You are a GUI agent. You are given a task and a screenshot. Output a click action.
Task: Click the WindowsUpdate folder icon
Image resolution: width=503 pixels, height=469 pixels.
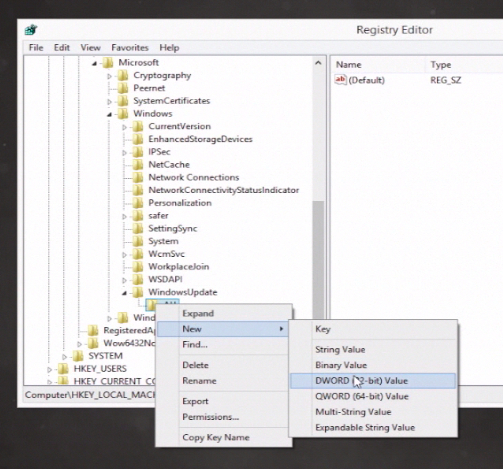pos(138,292)
